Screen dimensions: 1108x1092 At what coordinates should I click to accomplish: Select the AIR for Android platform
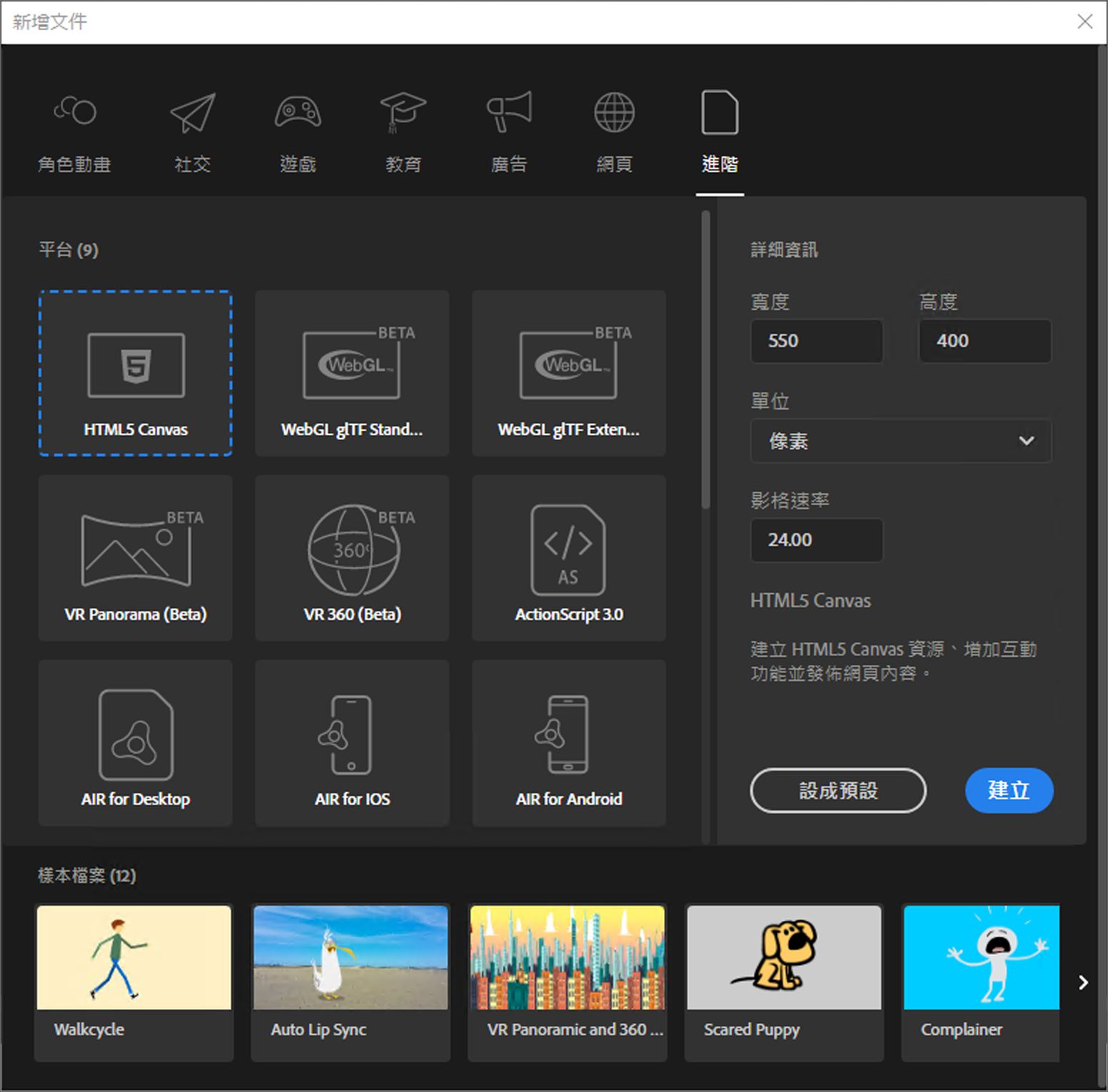pos(568,743)
